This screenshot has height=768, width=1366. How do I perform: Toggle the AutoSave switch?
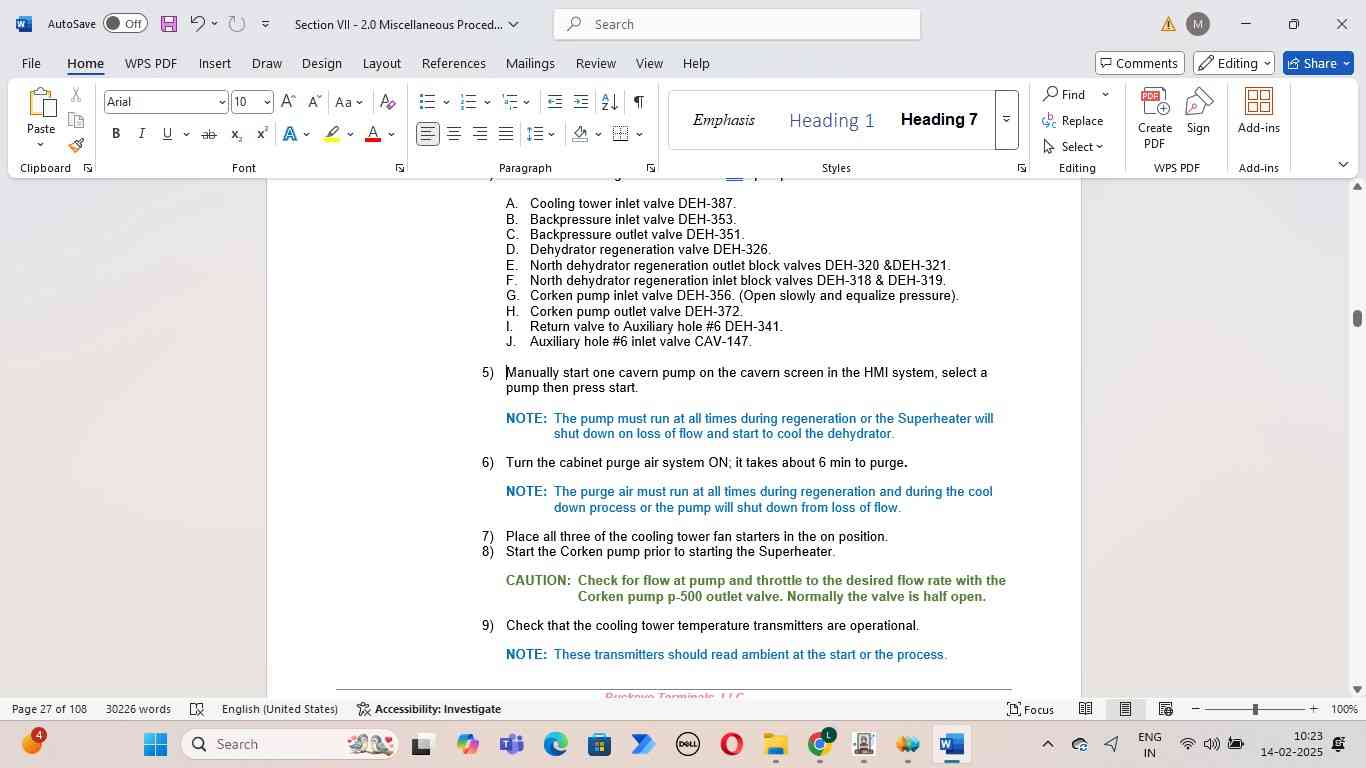(125, 24)
